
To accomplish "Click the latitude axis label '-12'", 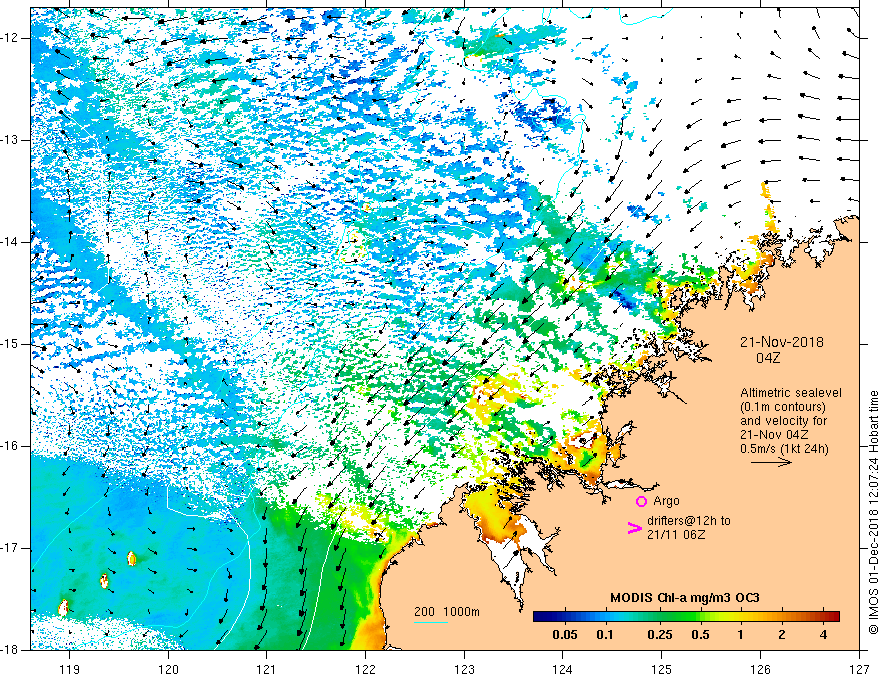I will click(x=11, y=38).
